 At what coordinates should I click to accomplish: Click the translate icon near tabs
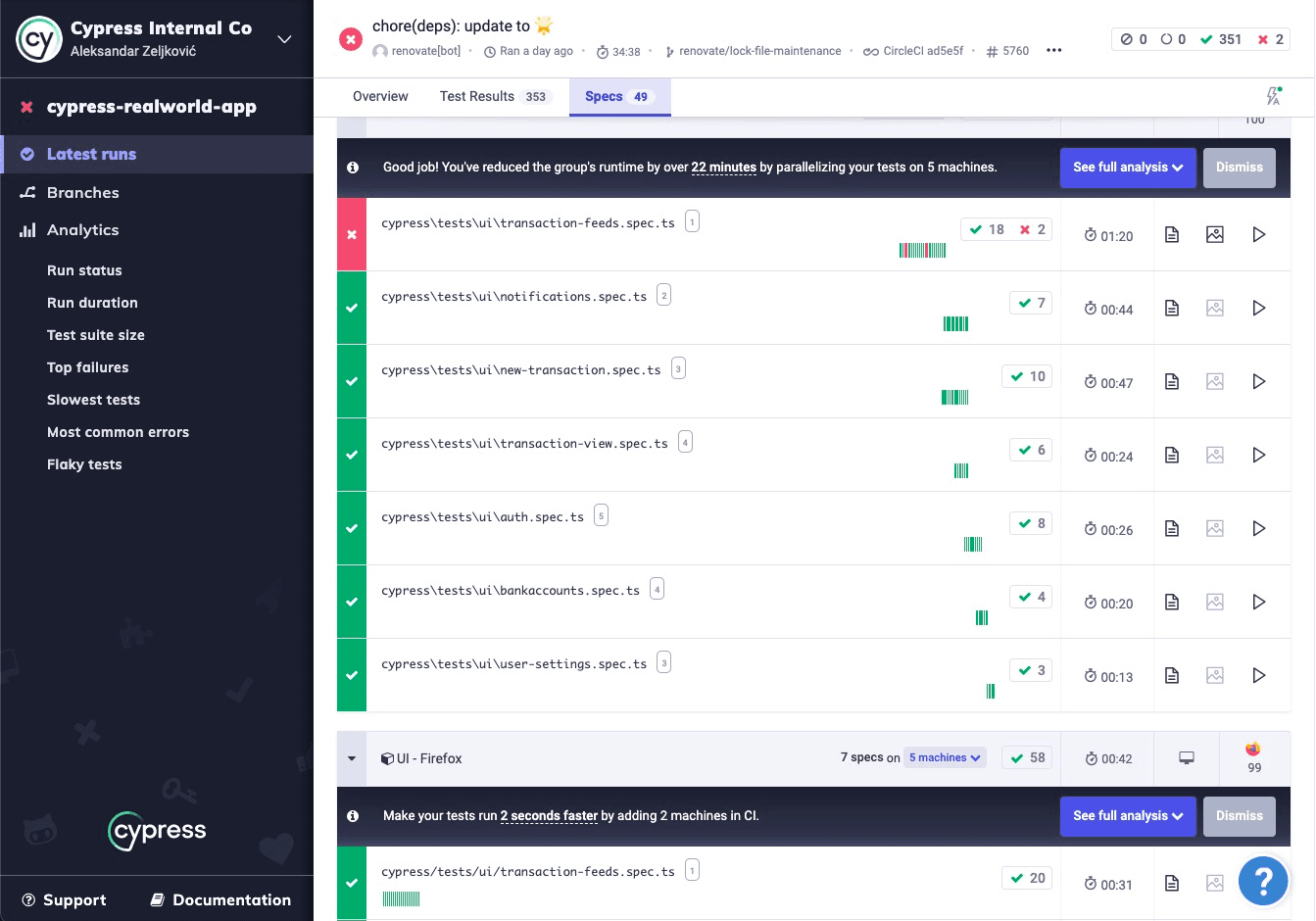point(1273,96)
